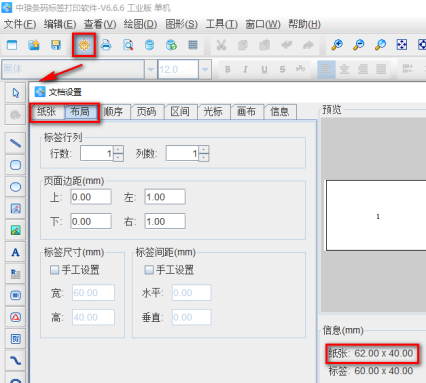Select the barcode drawing tool
The image size is (426, 383).
coord(15,295)
